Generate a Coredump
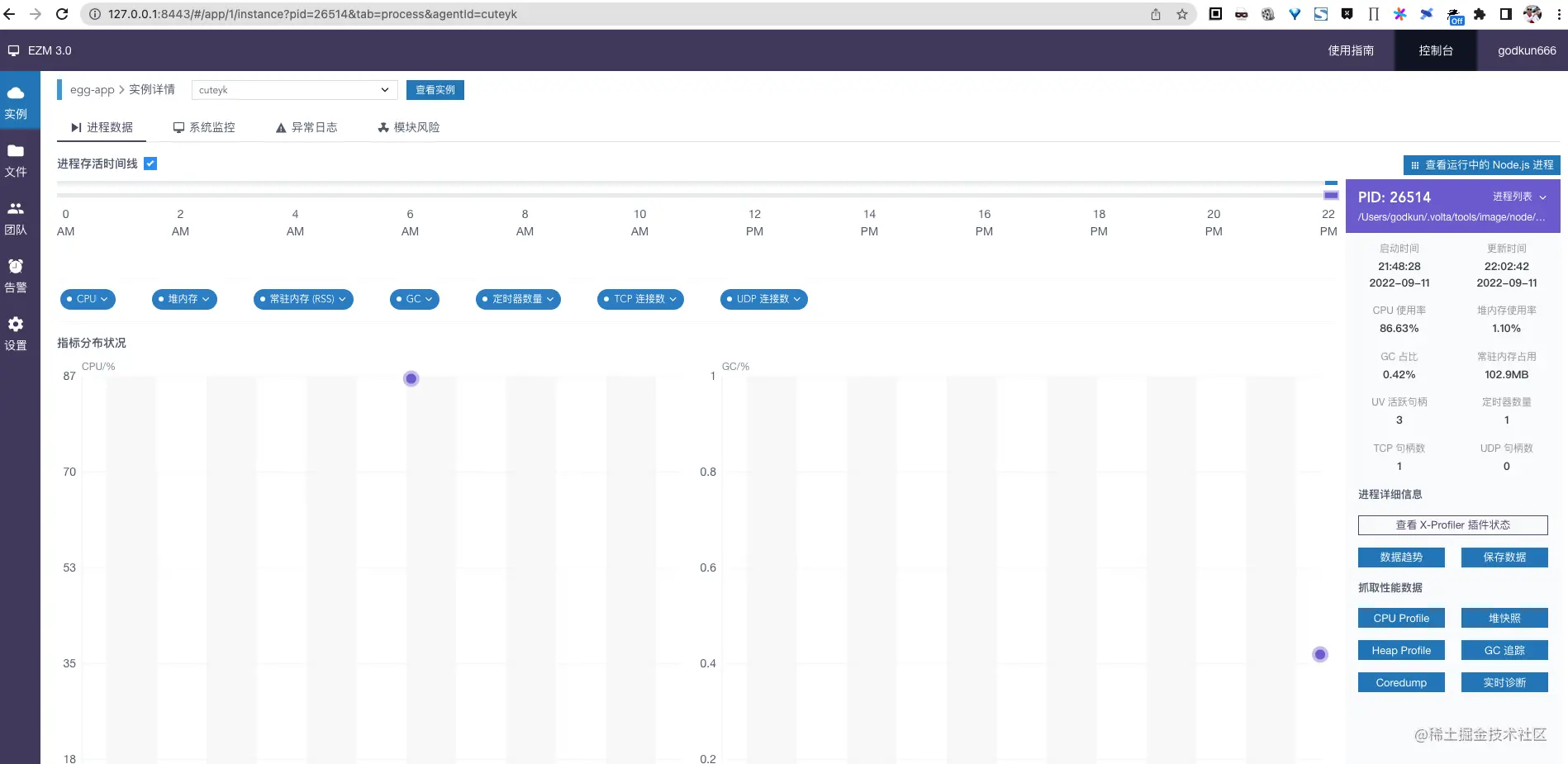Viewport: 1568px width, 764px height. pos(1401,683)
